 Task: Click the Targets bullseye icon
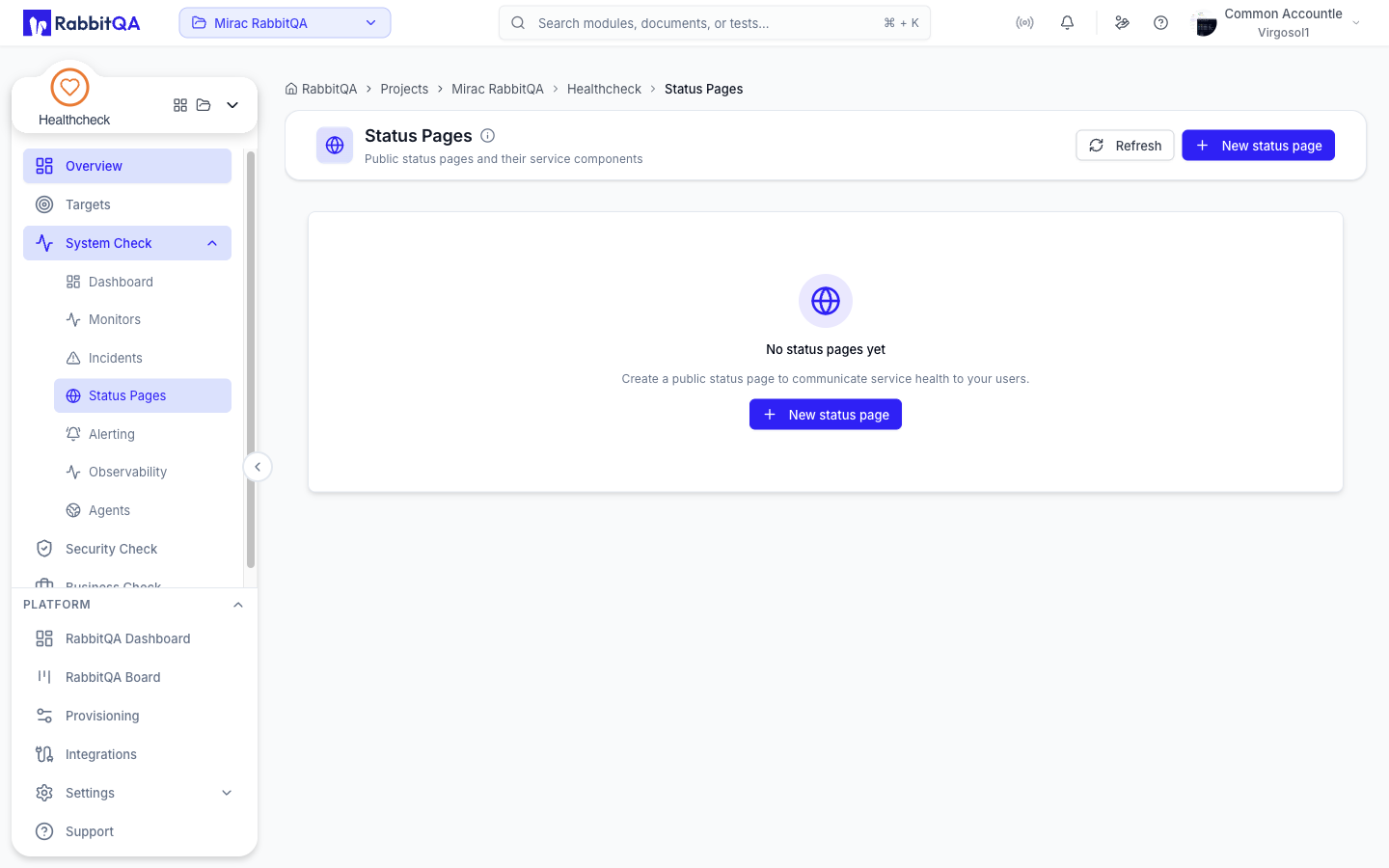(x=44, y=204)
